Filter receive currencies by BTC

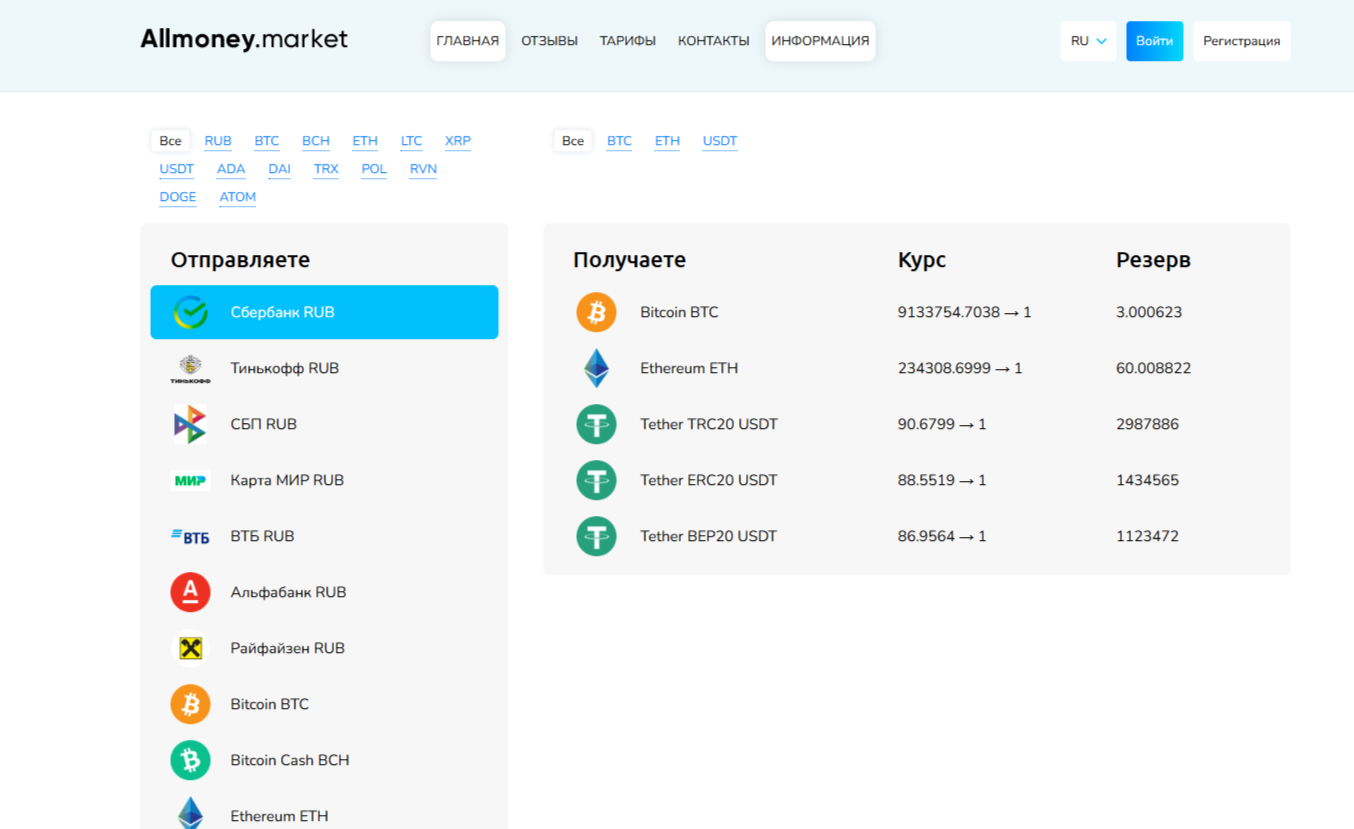pyautogui.click(x=619, y=141)
